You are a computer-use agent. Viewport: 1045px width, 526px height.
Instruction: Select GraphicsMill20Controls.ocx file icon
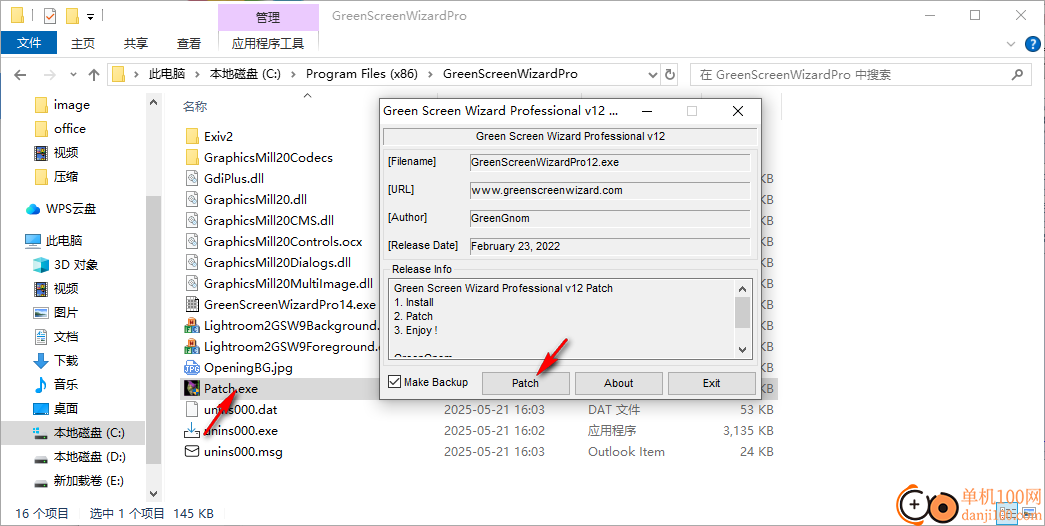(192, 241)
